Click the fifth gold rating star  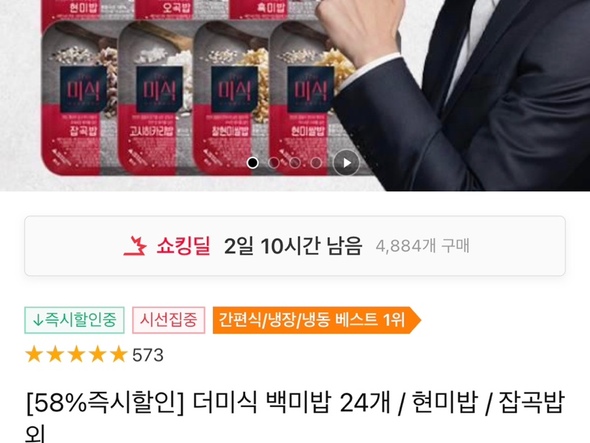click(x=119, y=355)
